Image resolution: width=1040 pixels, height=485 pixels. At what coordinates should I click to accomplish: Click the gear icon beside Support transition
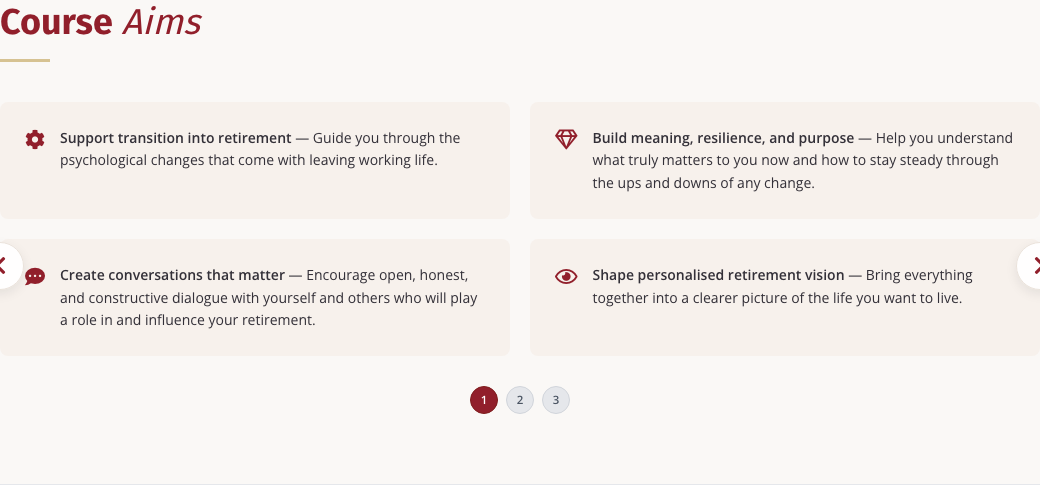35,139
